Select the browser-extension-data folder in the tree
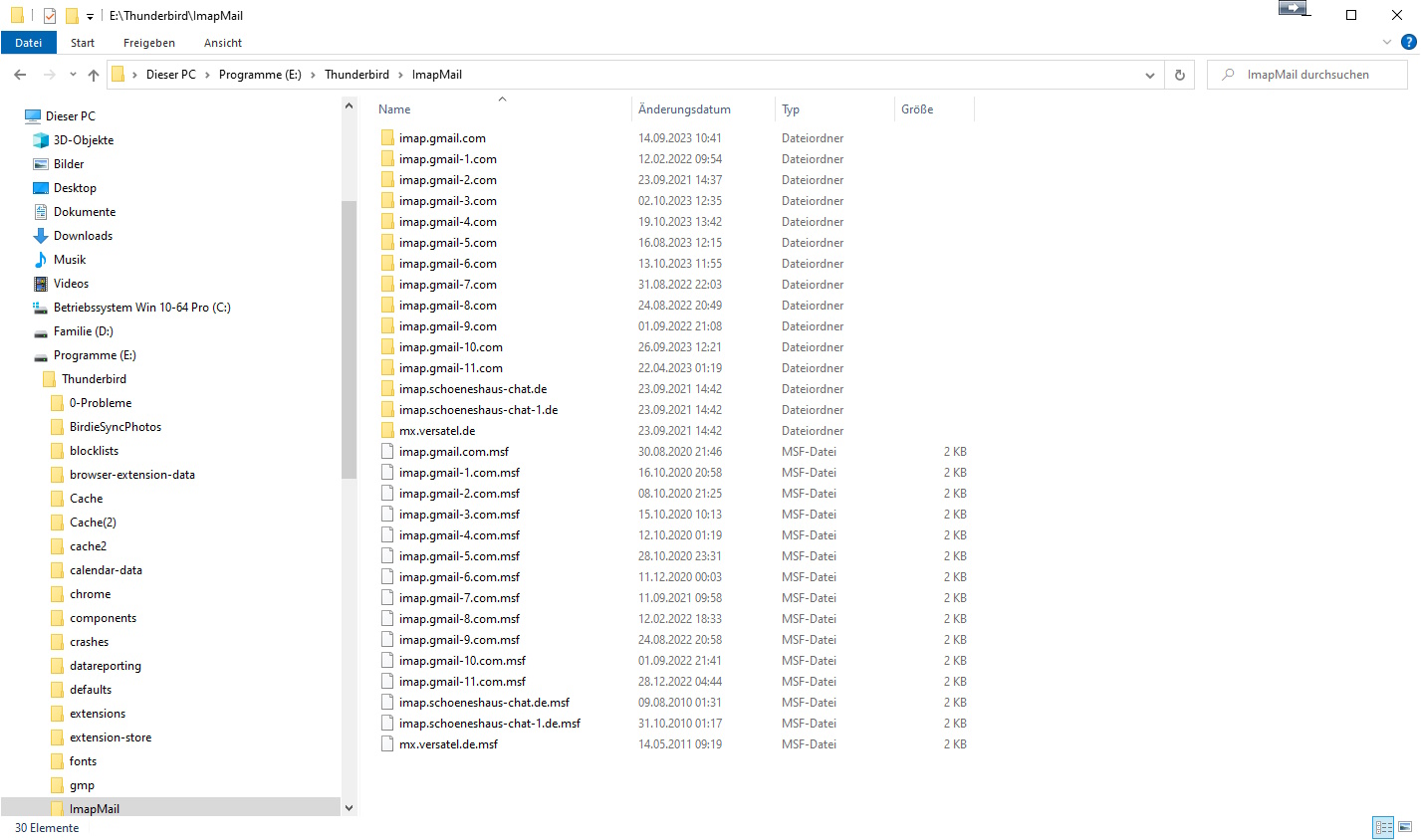1421x840 pixels. (132, 475)
